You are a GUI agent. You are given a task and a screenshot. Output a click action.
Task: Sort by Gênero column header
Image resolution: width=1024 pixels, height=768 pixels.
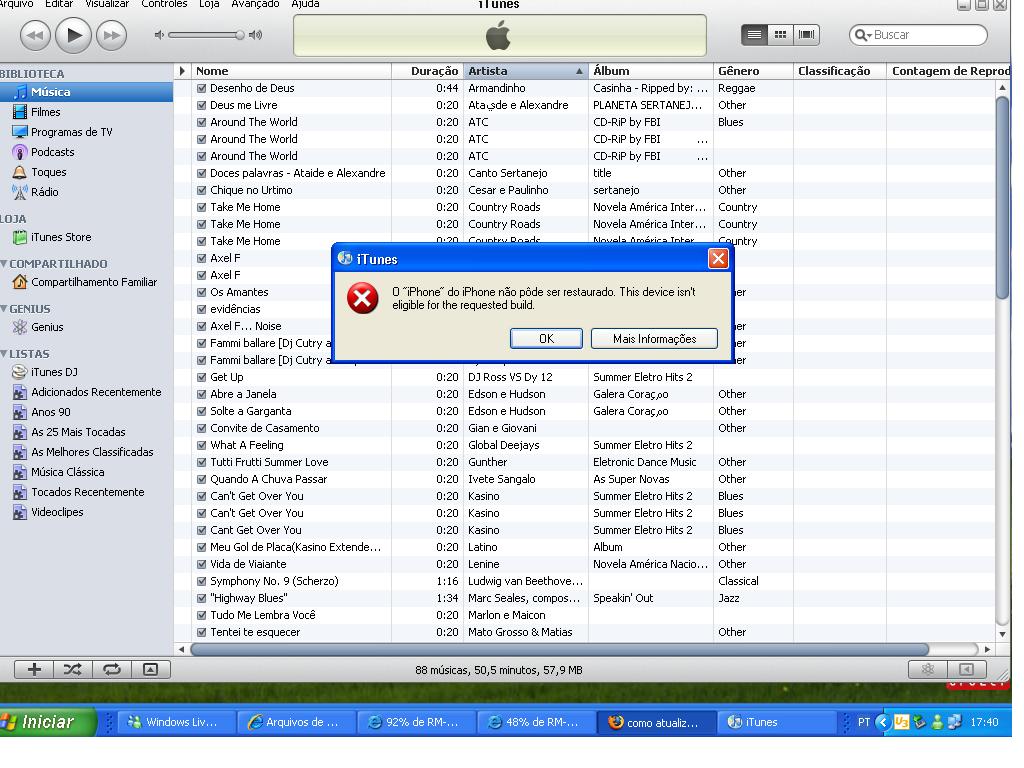753,71
